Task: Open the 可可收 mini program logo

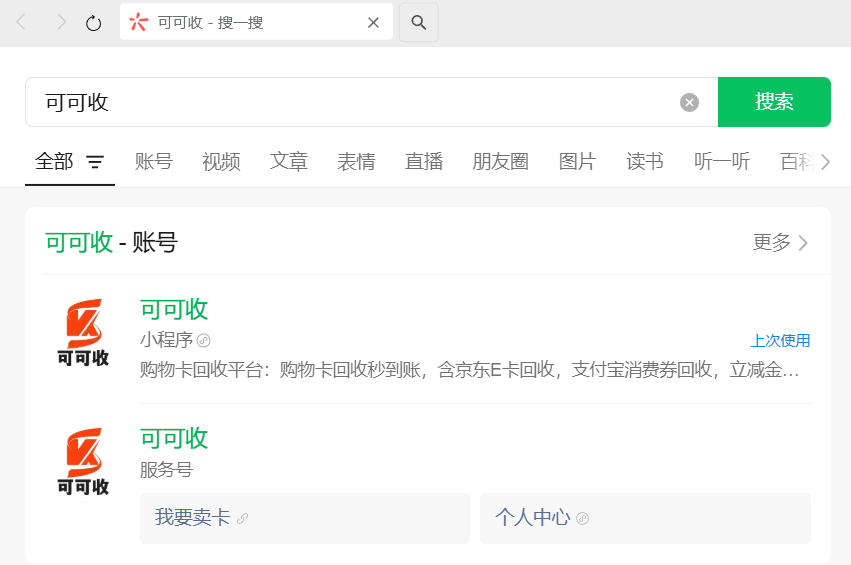Action: coord(83,333)
